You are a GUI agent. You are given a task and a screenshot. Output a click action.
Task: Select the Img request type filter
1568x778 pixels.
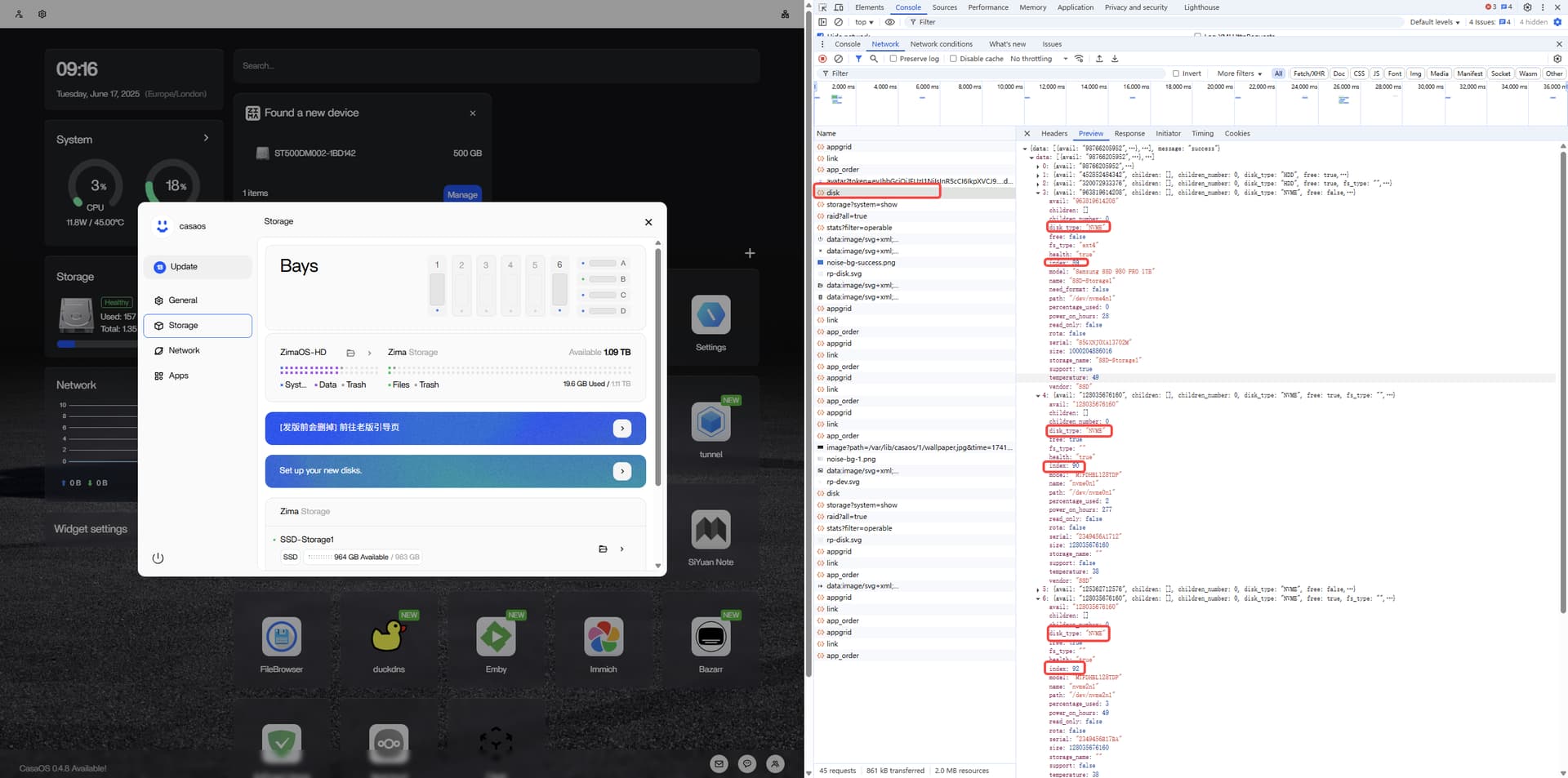1415,73
